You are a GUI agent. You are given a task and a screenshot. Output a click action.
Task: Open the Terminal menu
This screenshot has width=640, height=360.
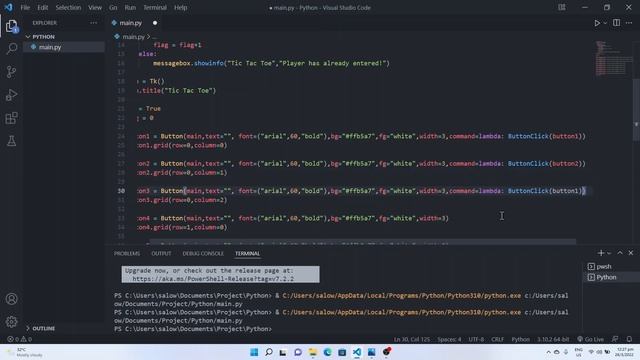[x=155, y=7]
